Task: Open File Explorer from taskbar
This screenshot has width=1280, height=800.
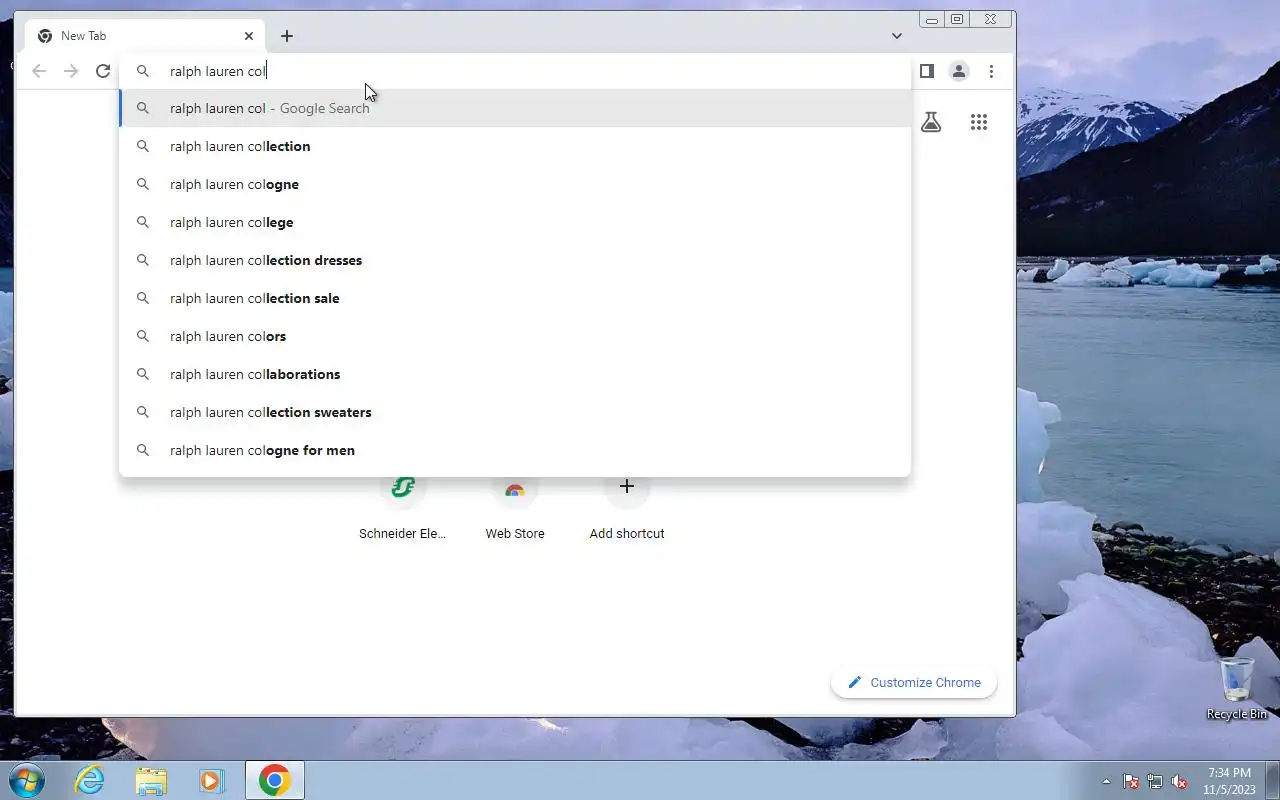Action: (151, 780)
